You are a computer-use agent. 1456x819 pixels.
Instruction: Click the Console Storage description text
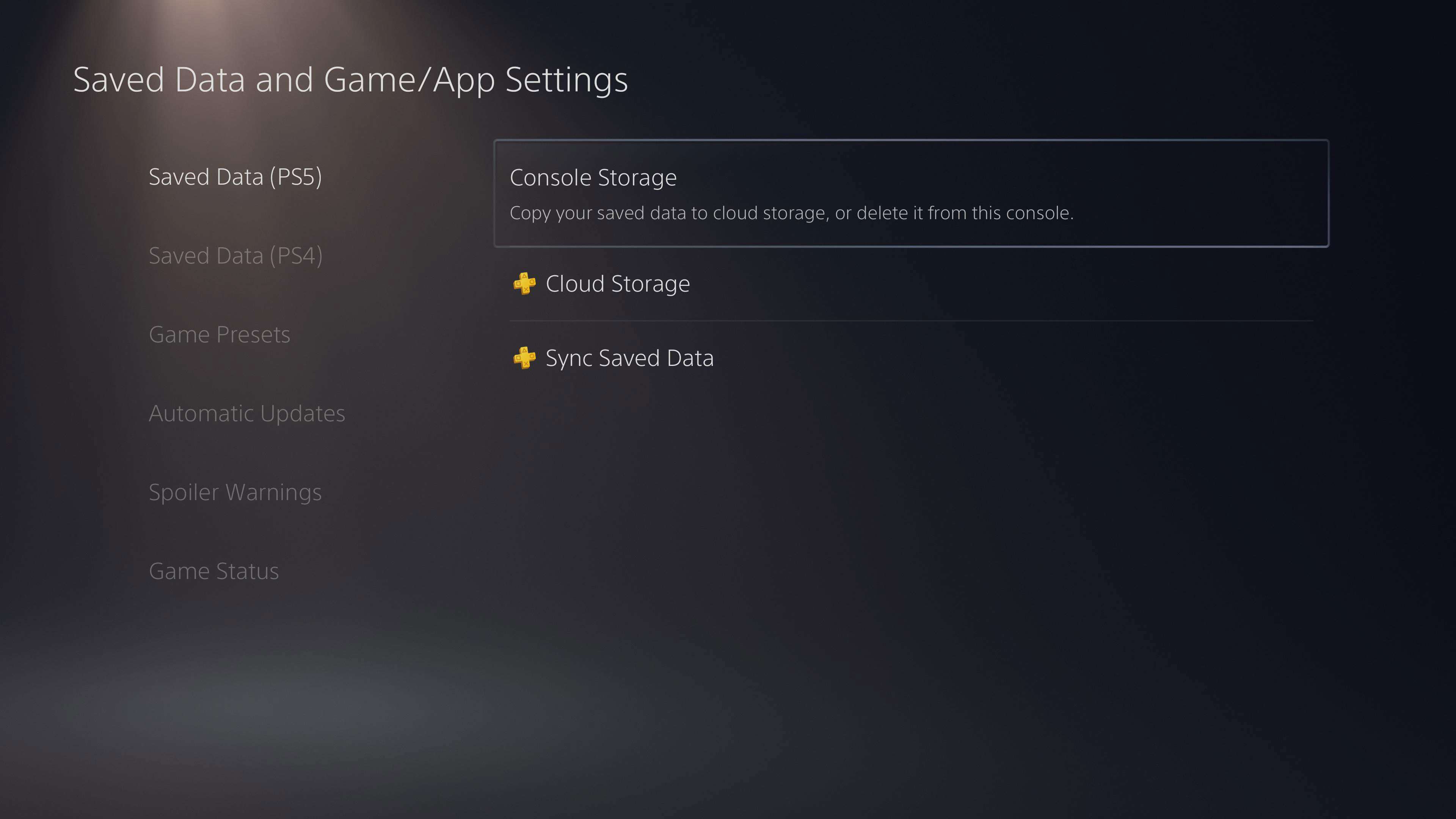click(x=791, y=213)
